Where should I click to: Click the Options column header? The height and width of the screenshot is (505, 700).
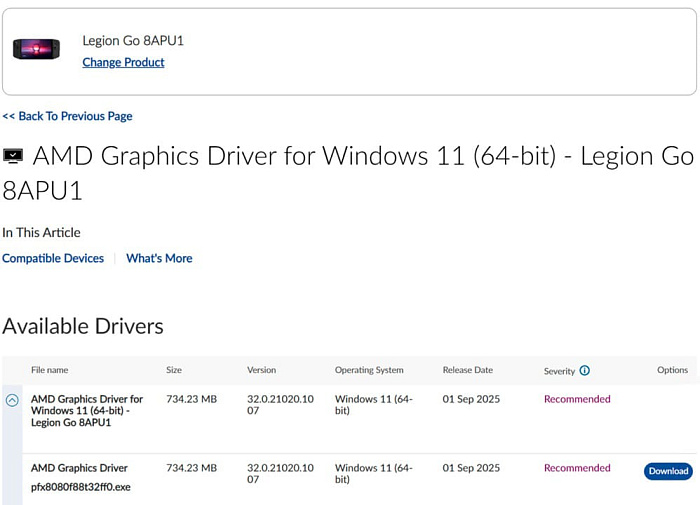[x=672, y=370]
